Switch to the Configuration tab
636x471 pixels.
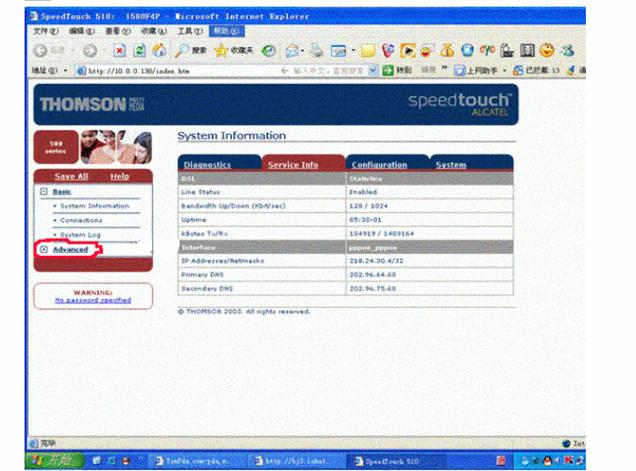click(x=379, y=165)
